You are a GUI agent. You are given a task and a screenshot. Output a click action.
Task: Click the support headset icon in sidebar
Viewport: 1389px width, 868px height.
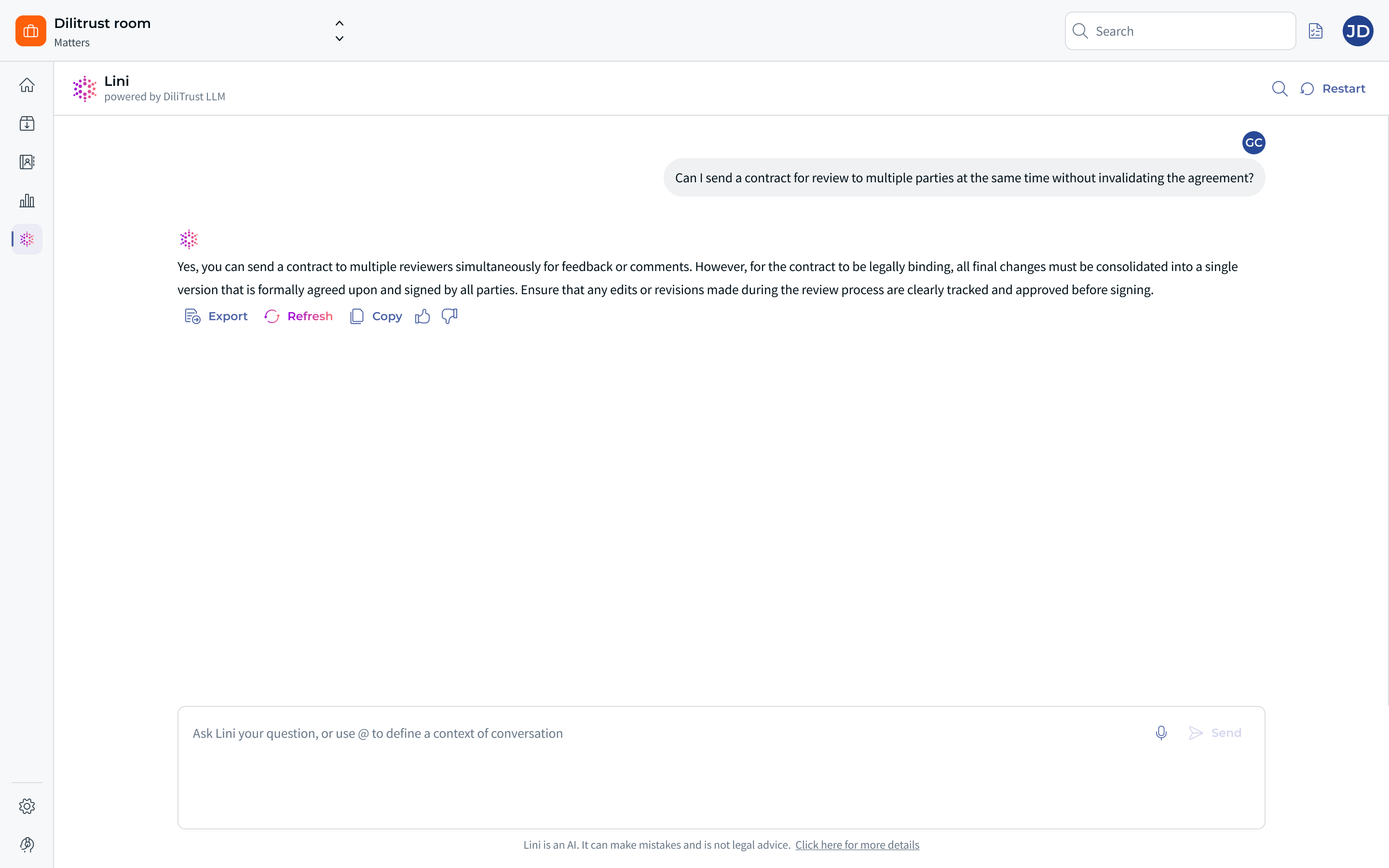tap(27, 844)
